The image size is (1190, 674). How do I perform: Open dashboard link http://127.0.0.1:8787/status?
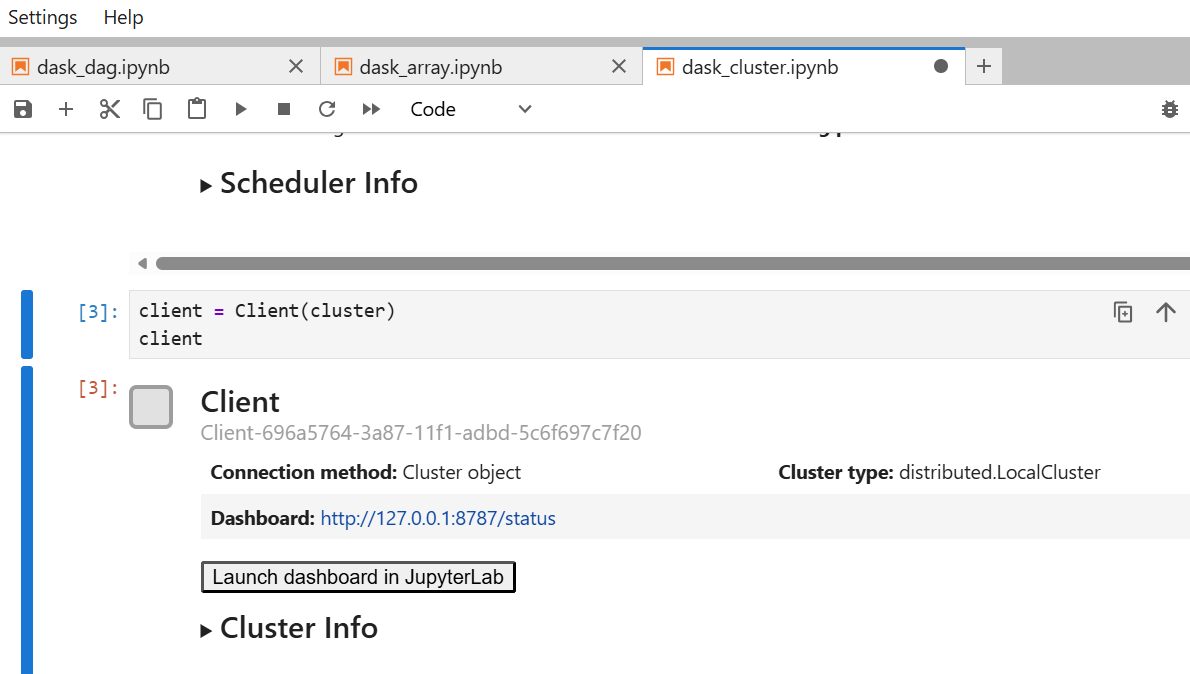438,518
